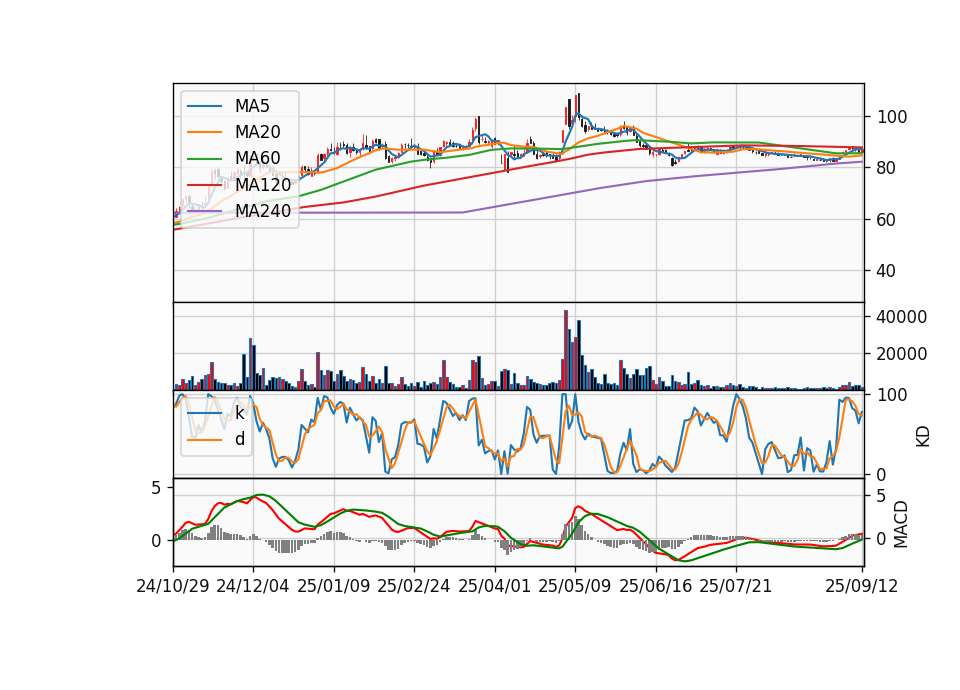Click the 80 price axis label

coord(887,168)
